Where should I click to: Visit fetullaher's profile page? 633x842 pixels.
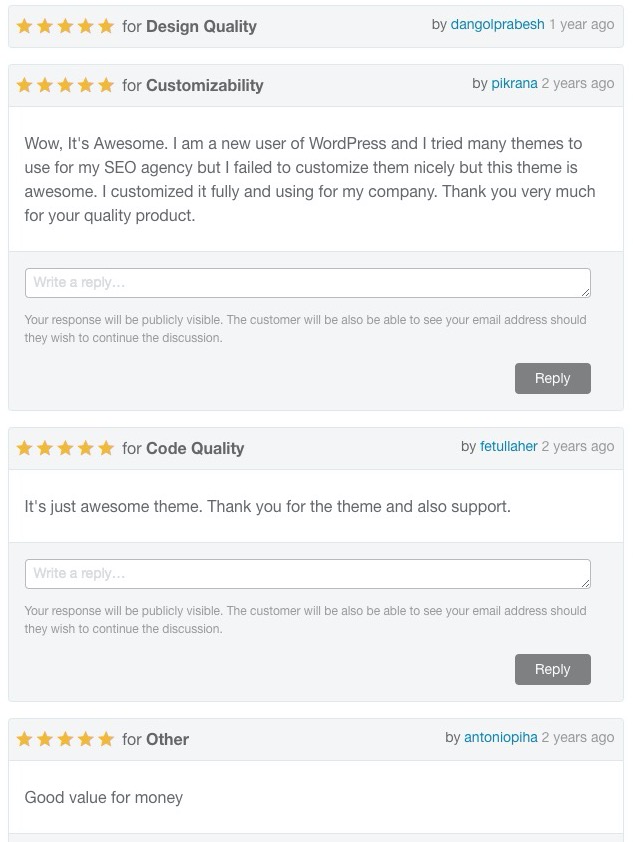508,447
